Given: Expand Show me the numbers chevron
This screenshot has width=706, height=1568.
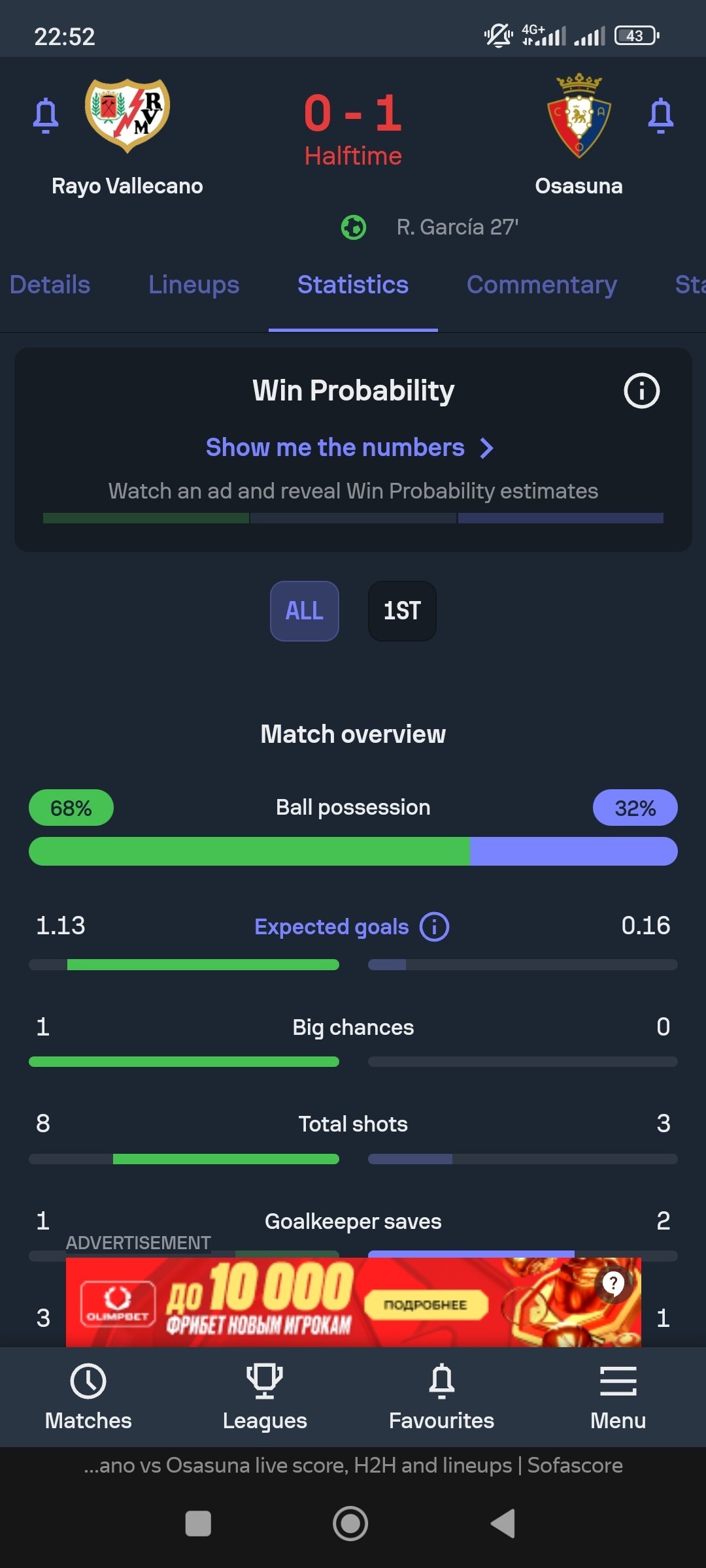Looking at the screenshot, I should click(x=487, y=448).
